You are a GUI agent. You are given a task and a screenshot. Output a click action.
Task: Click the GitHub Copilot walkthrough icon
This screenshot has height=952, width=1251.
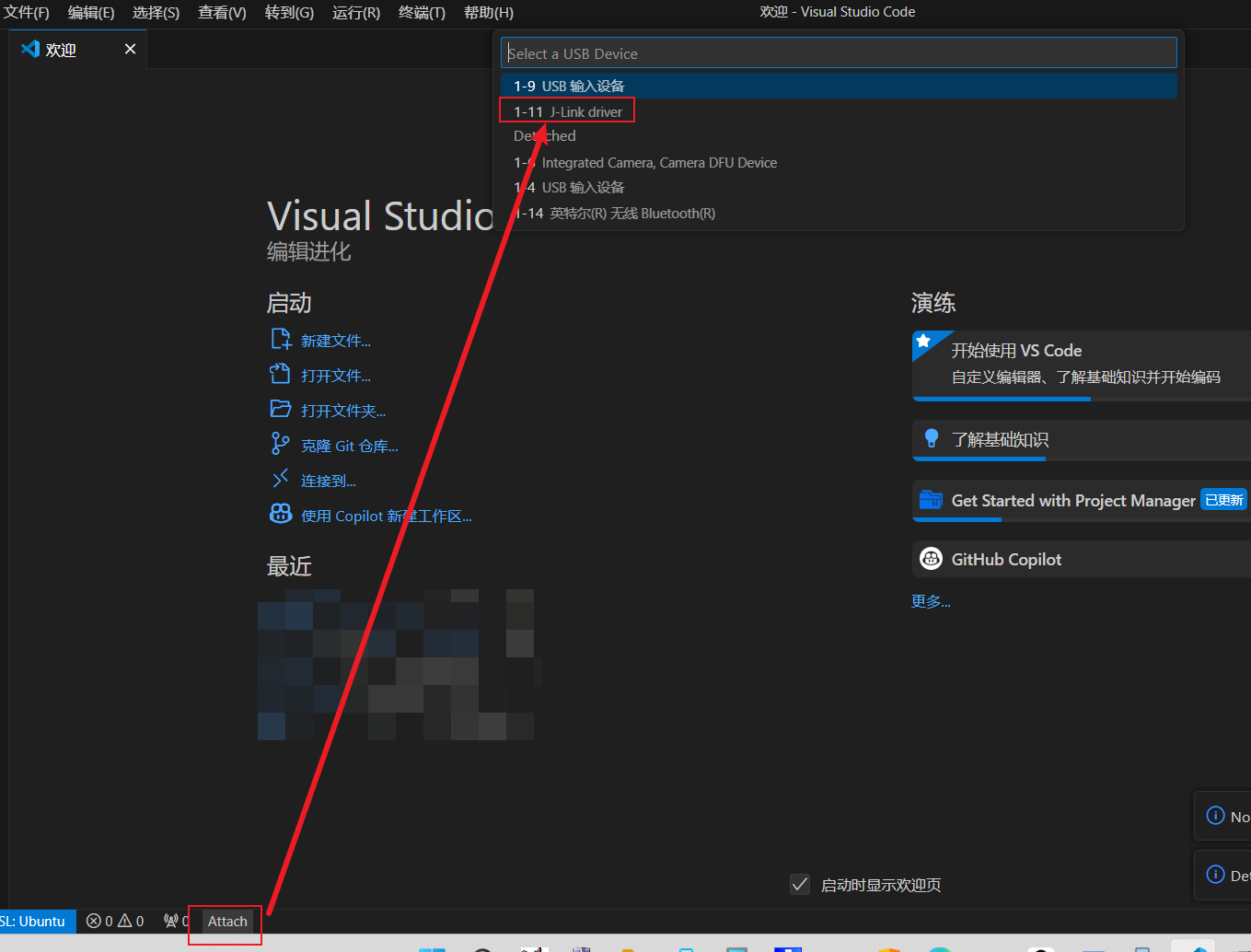(x=931, y=558)
